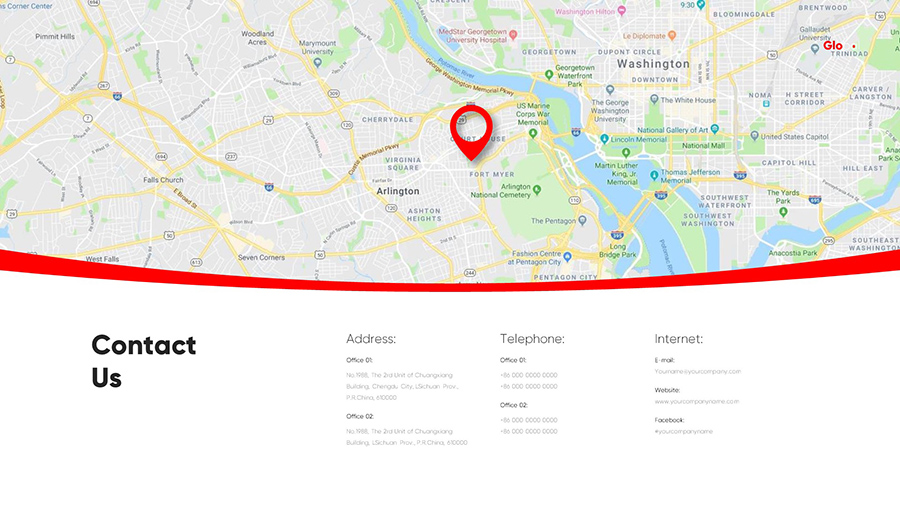This screenshot has width=900, height=506.
Task: Click MedStar Georgetown University Hospital marker
Action: coord(514,36)
